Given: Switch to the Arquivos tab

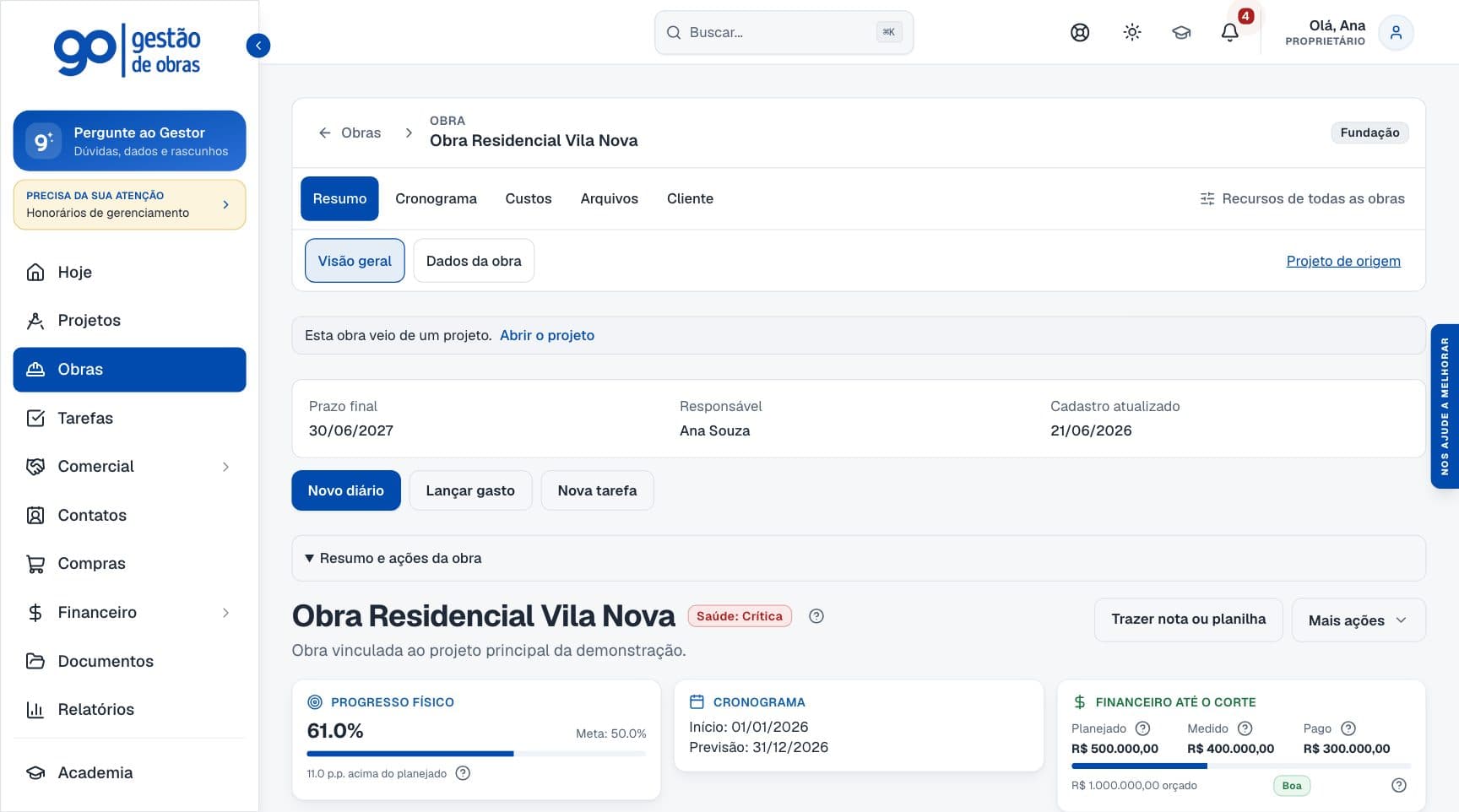Looking at the screenshot, I should 609,198.
